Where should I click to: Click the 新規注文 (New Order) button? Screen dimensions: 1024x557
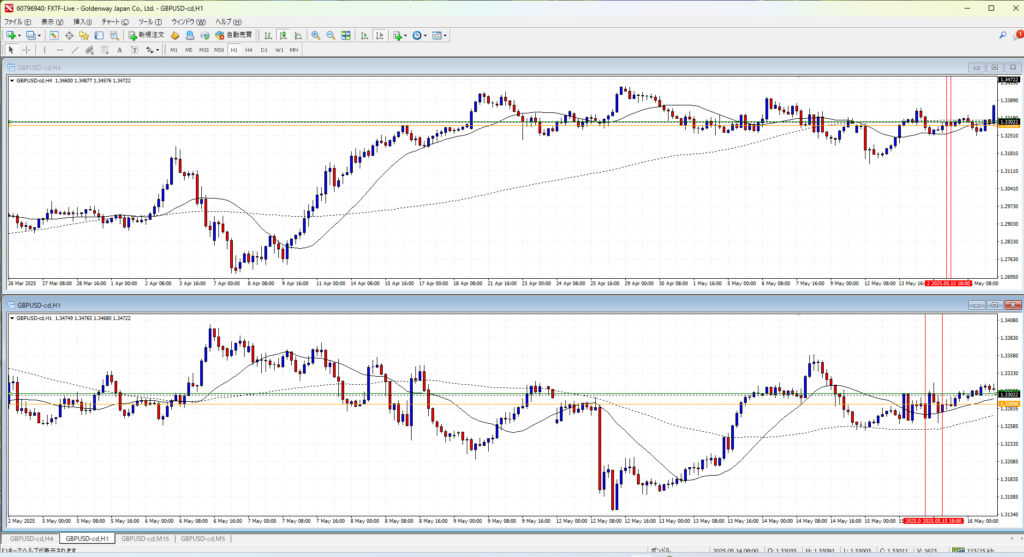point(145,35)
